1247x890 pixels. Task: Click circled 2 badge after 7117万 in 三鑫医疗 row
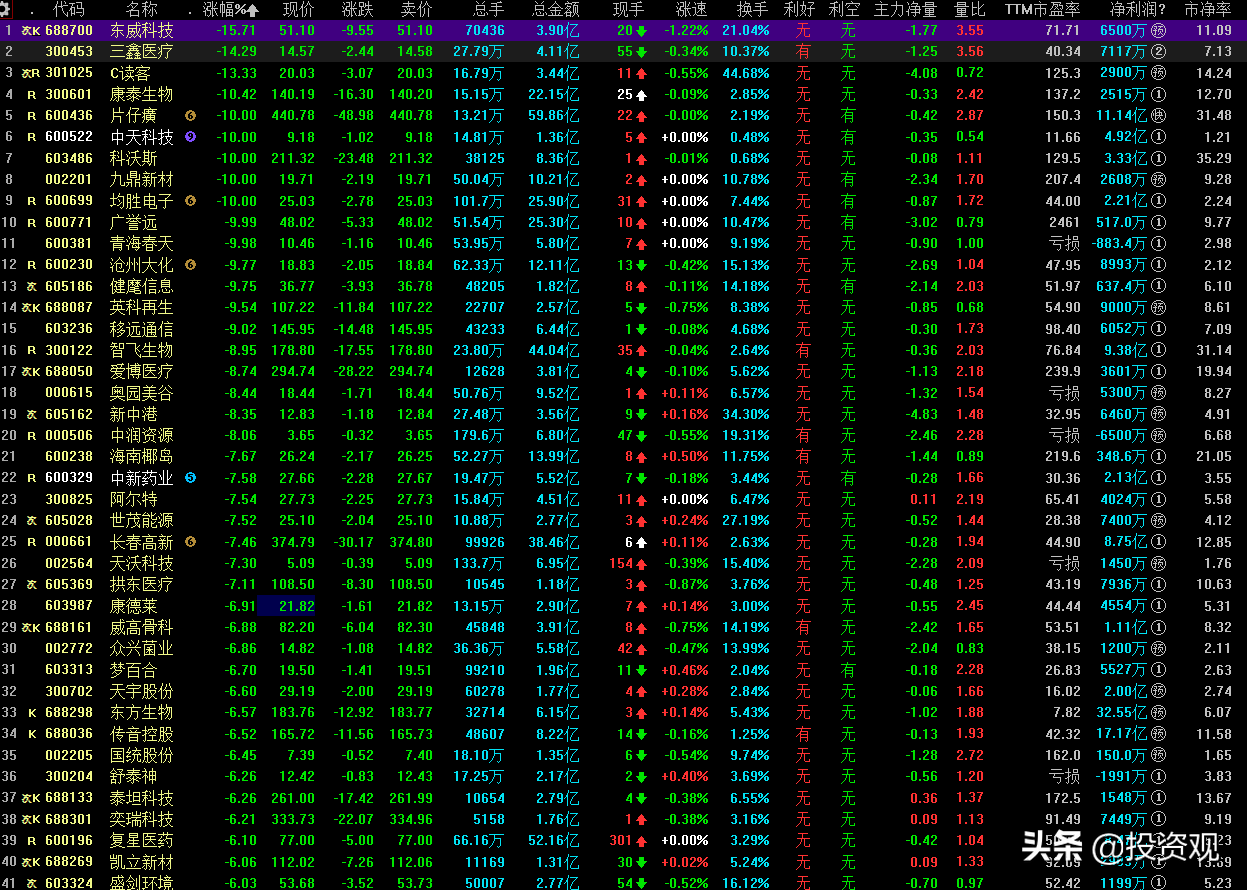1158,51
